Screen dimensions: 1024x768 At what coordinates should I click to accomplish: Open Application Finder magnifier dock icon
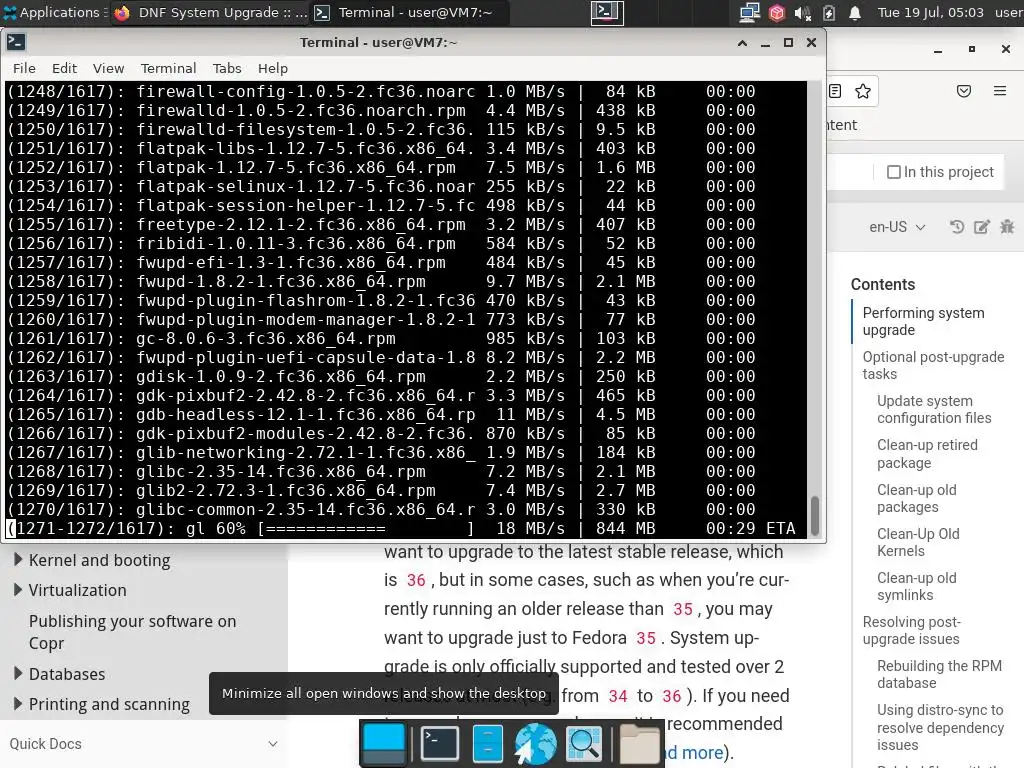point(583,744)
